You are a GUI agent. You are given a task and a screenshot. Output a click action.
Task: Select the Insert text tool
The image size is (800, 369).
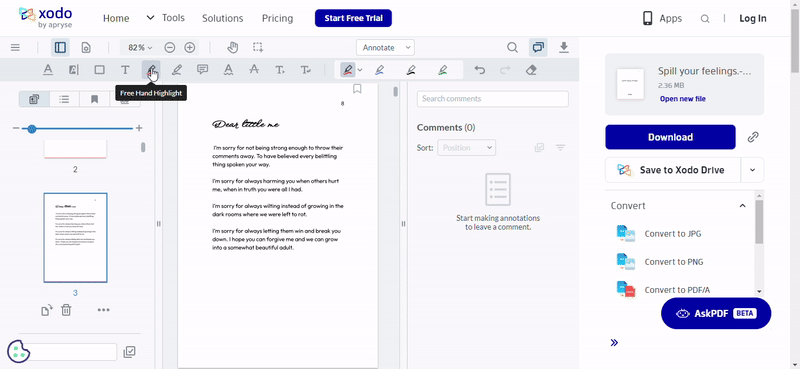(280, 70)
